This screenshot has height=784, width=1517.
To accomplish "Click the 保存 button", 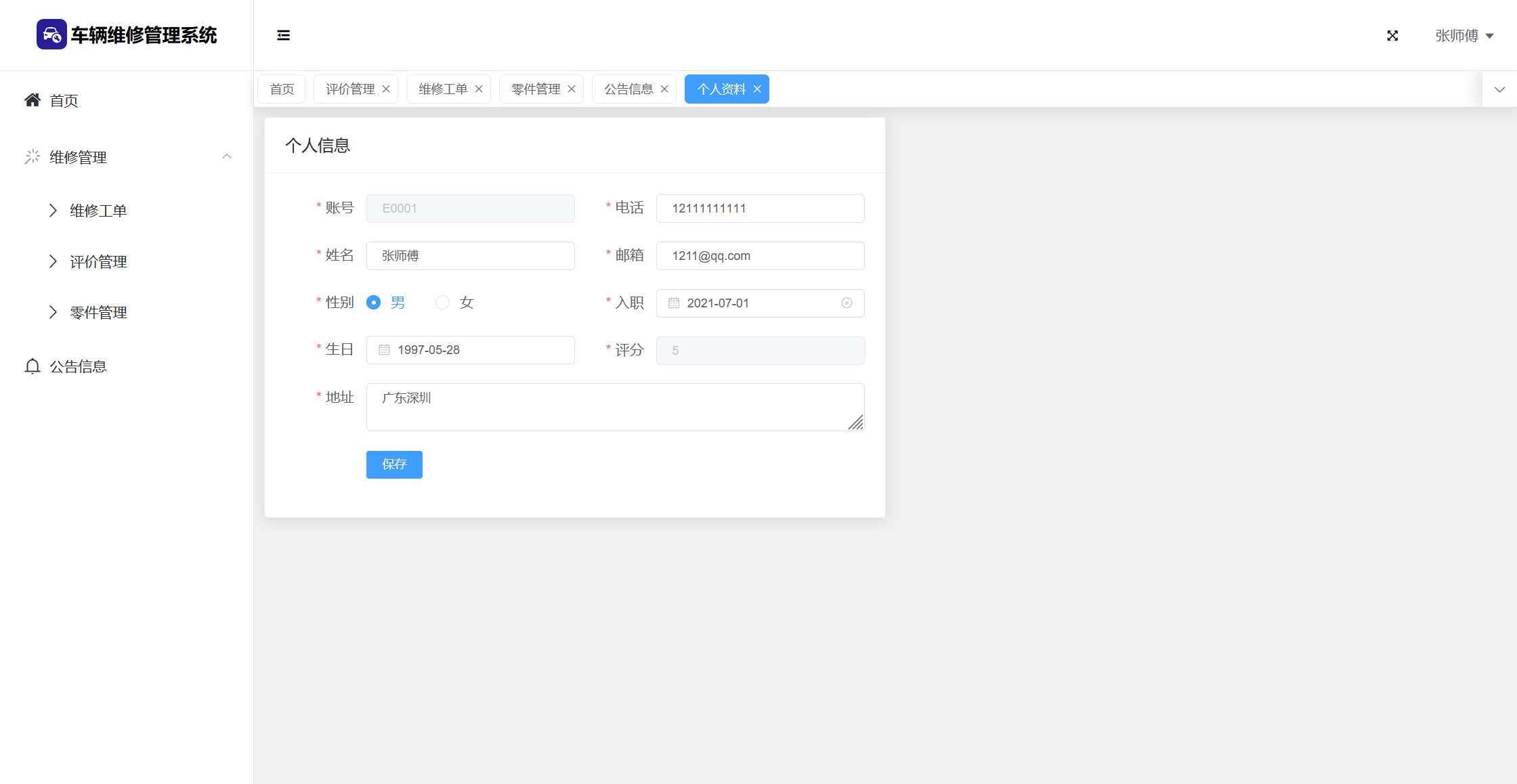I will (x=394, y=464).
